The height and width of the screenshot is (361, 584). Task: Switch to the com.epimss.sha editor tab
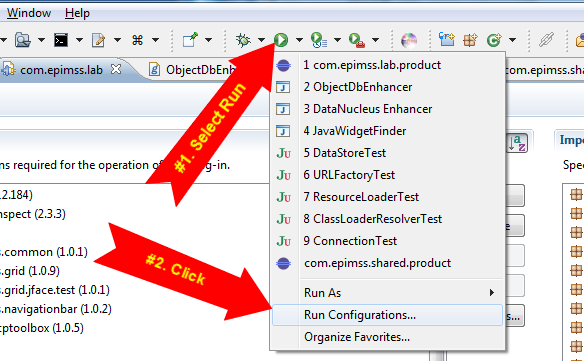[545, 70]
